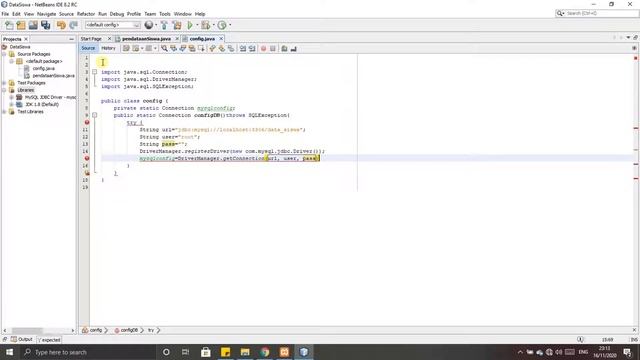Select pendataanSiswa.java in Projects tree
This screenshot has height=360, width=640.
point(53,76)
